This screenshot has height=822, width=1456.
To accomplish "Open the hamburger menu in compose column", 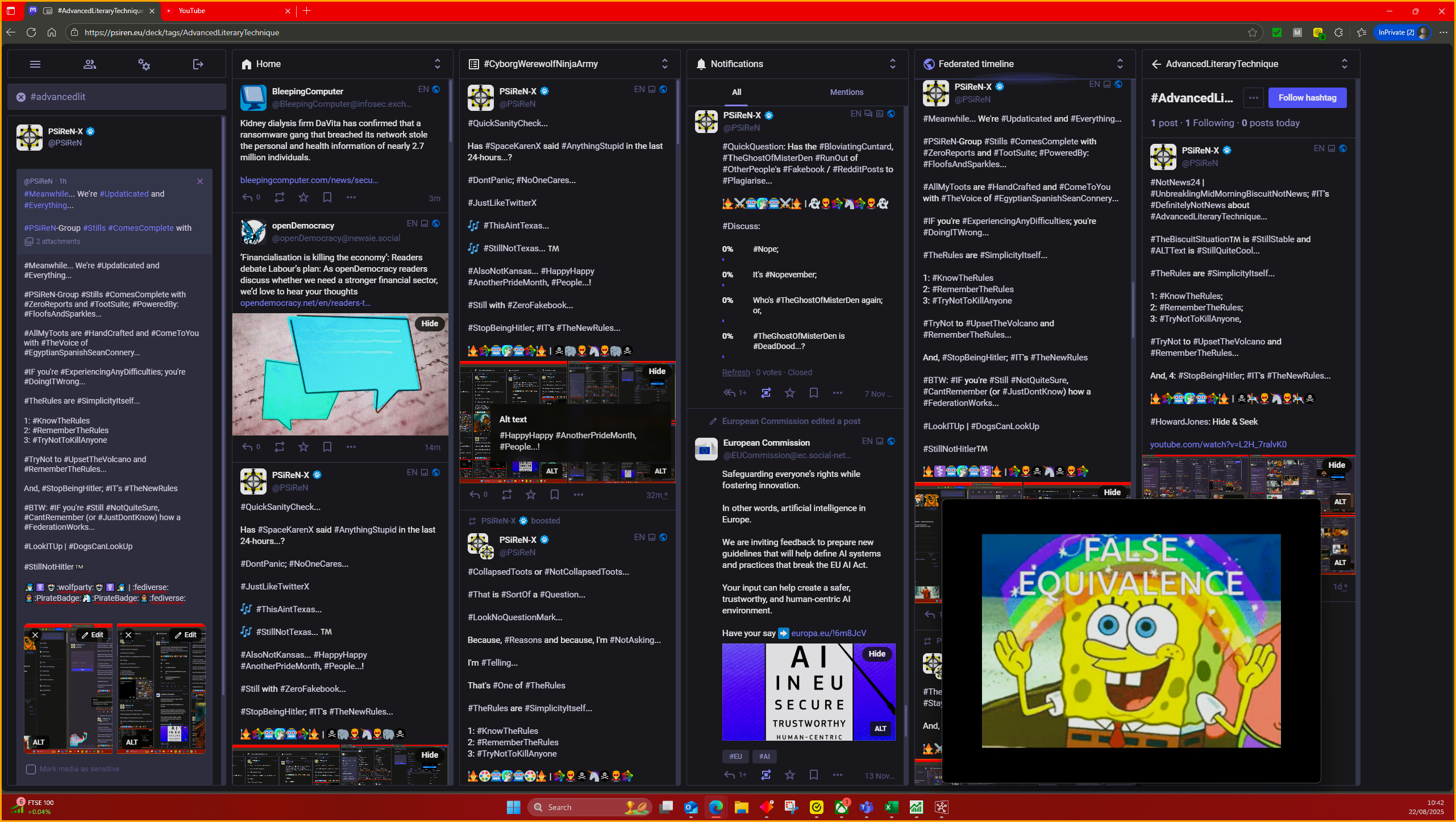I will pyautogui.click(x=35, y=64).
